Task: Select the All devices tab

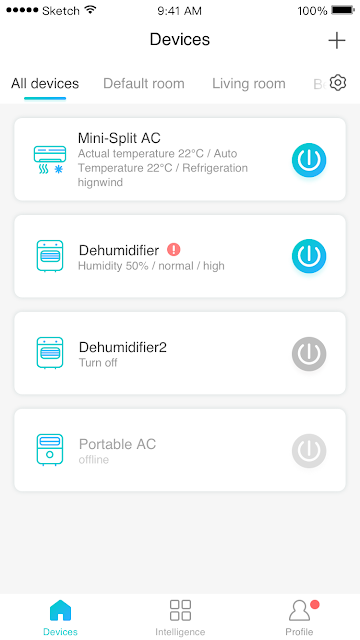Action: 45,83
